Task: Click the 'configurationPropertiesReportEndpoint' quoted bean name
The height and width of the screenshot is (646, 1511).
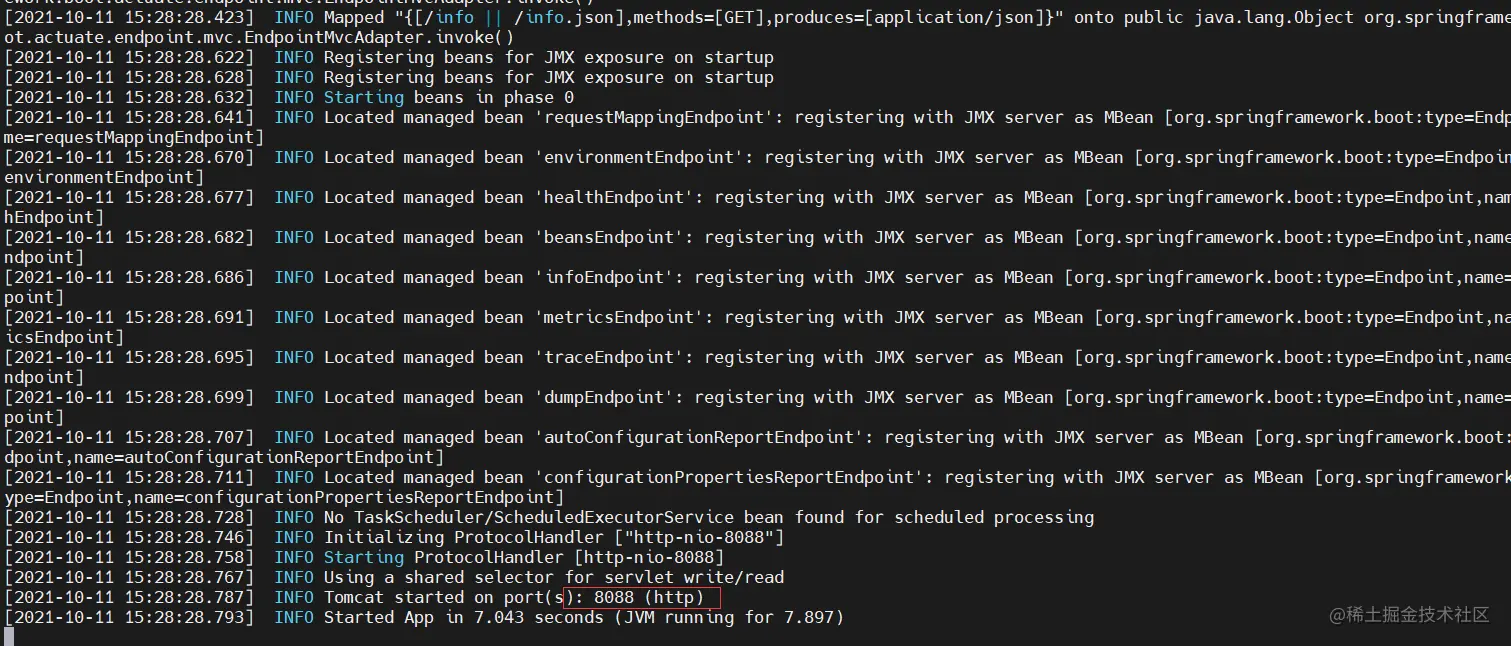Action: tap(728, 478)
